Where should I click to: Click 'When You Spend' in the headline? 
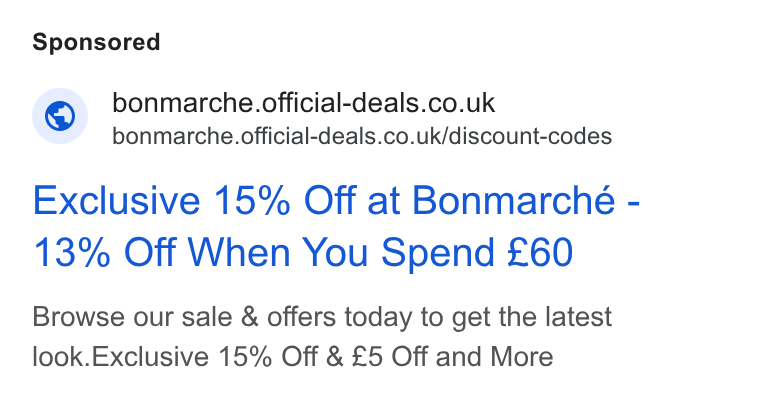(x=341, y=253)
